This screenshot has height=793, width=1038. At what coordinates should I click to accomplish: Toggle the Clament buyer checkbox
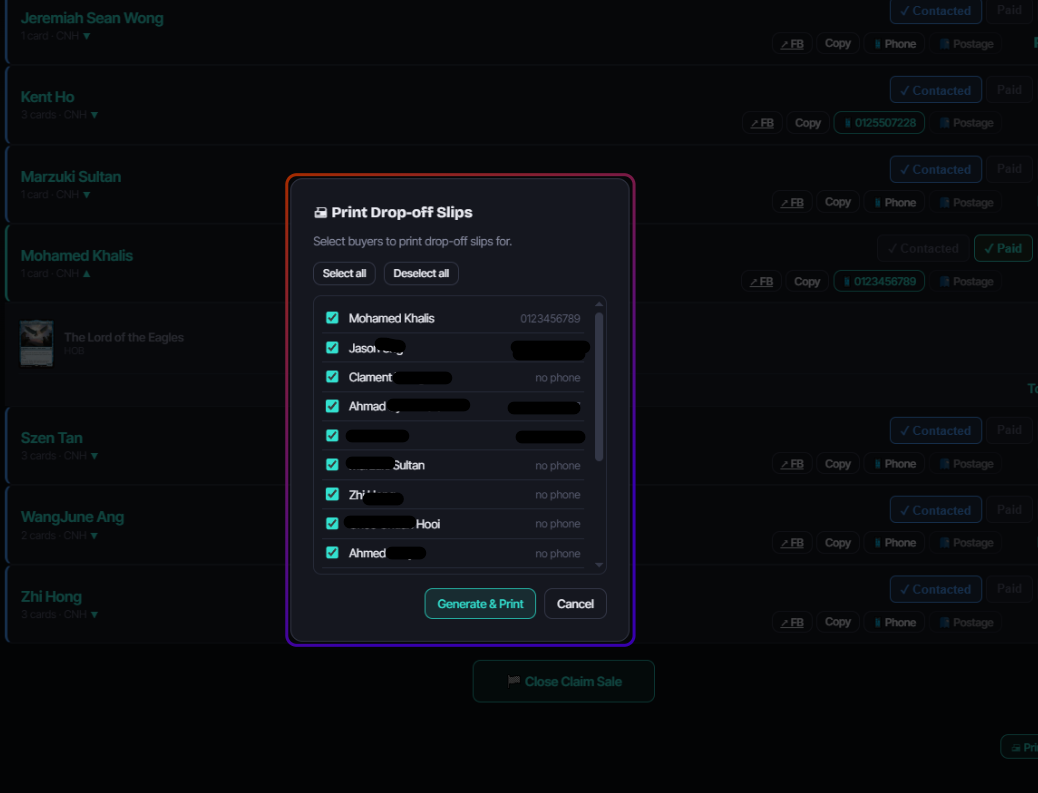pyautogui.click(x=332, y=377)
